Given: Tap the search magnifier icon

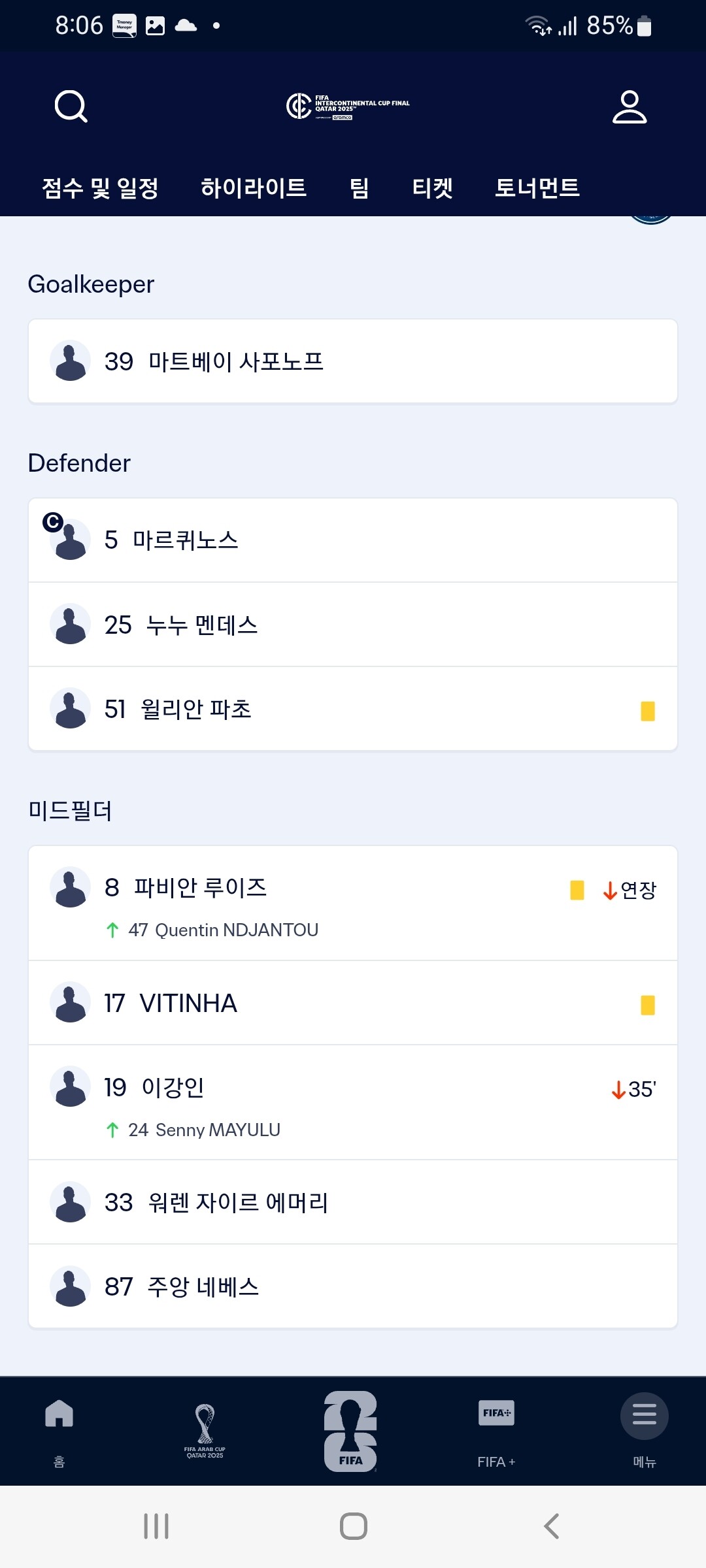Looking at the screenshot, I should pos(71,106).
